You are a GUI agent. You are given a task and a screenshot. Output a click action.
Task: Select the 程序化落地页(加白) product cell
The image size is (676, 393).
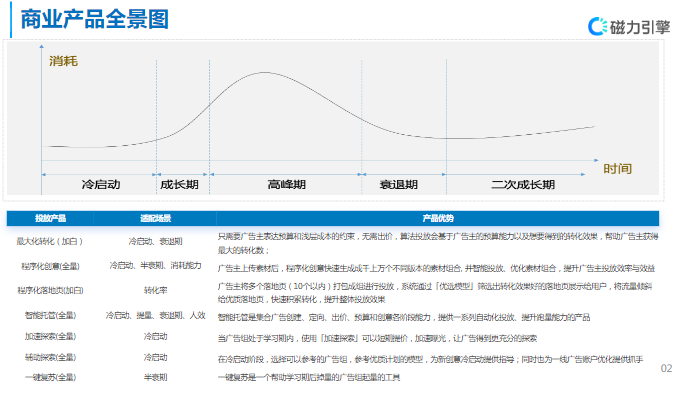click(50, 290)
